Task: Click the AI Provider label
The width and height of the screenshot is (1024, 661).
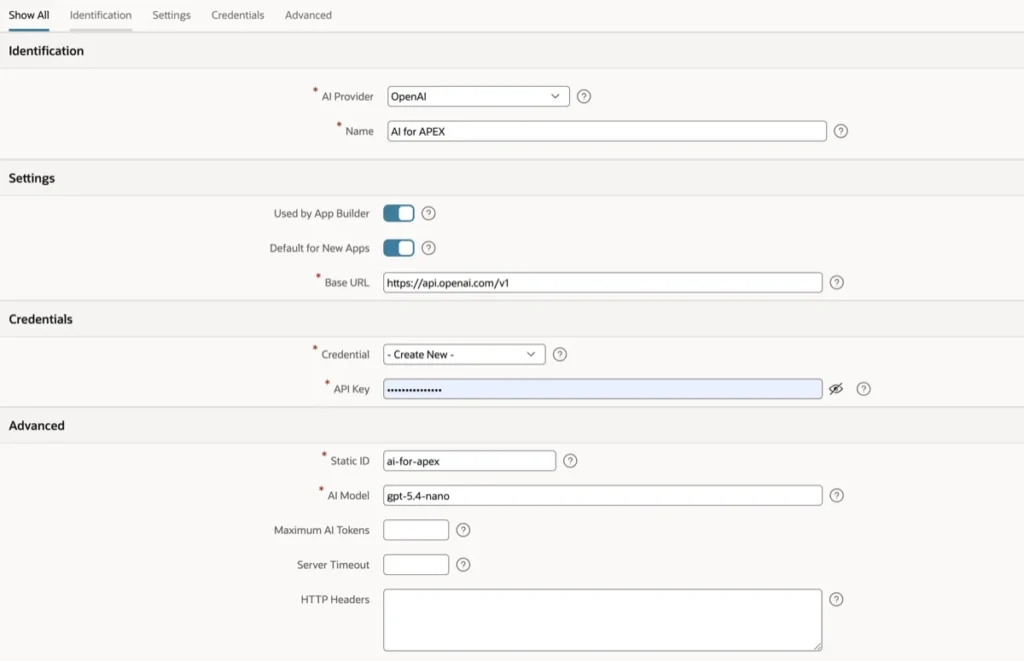Action: tap(347, 97)
